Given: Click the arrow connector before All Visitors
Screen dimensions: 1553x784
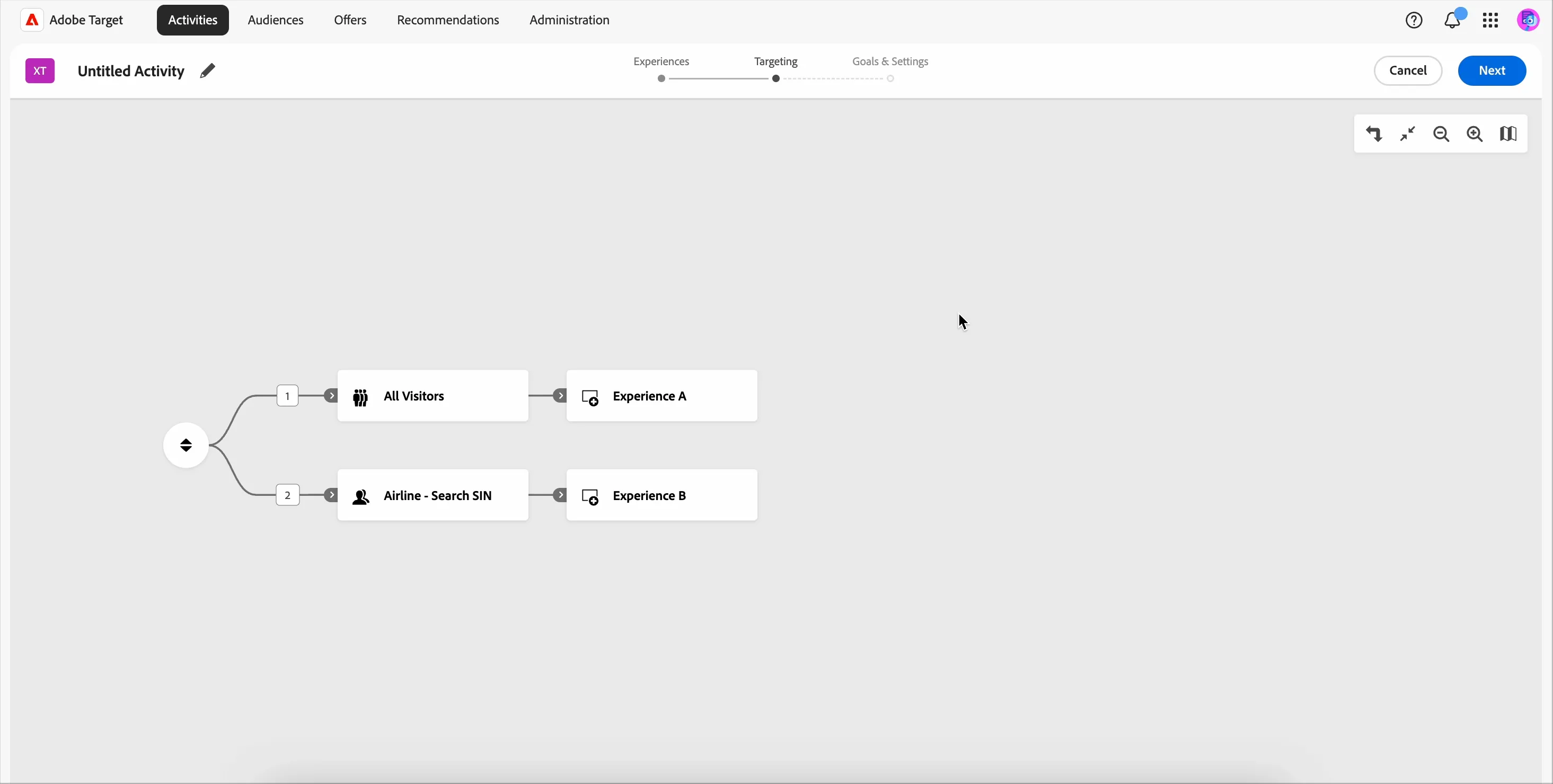Looking at the screenshot, I should pos(331,396).
